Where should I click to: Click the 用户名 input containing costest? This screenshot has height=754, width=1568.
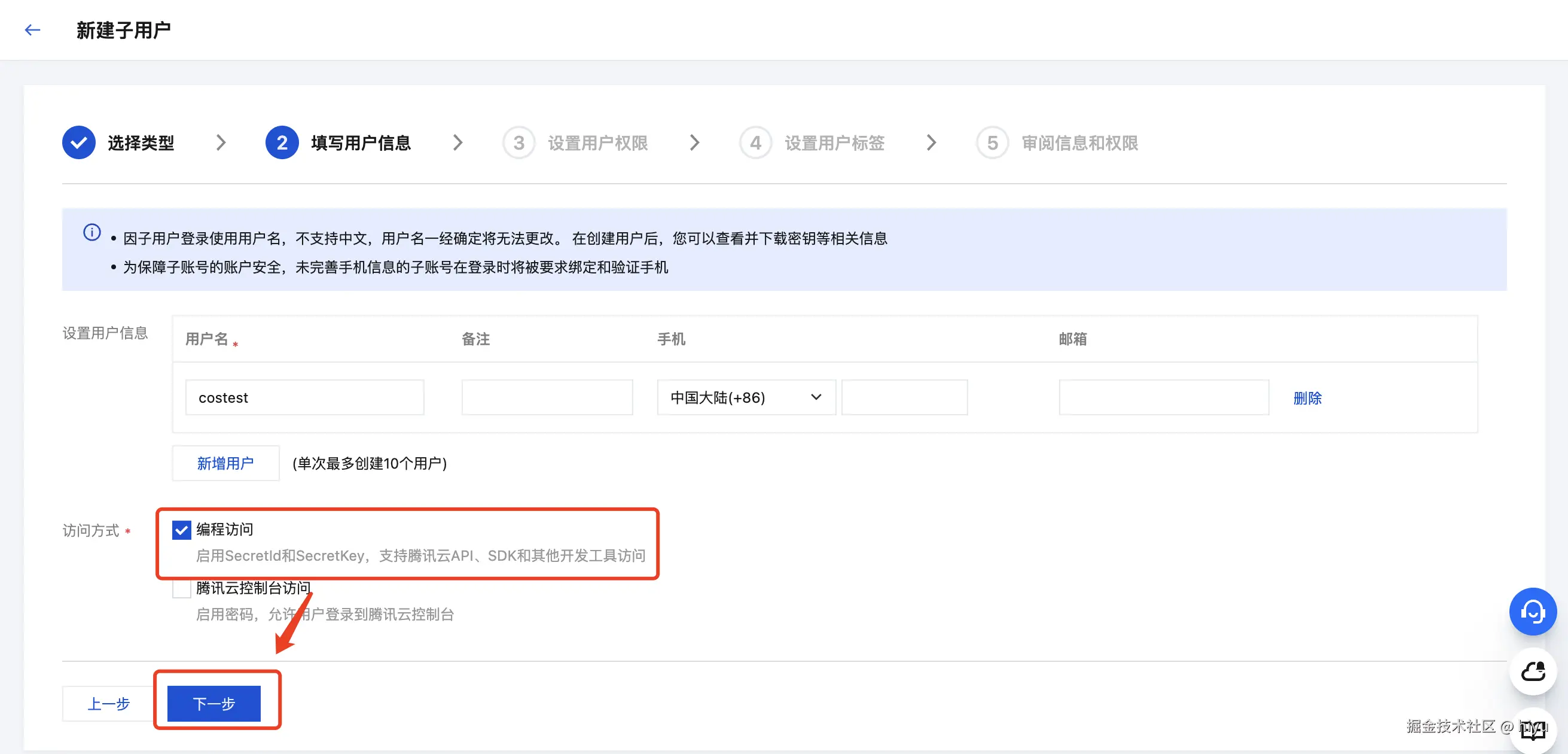point(304,397)
